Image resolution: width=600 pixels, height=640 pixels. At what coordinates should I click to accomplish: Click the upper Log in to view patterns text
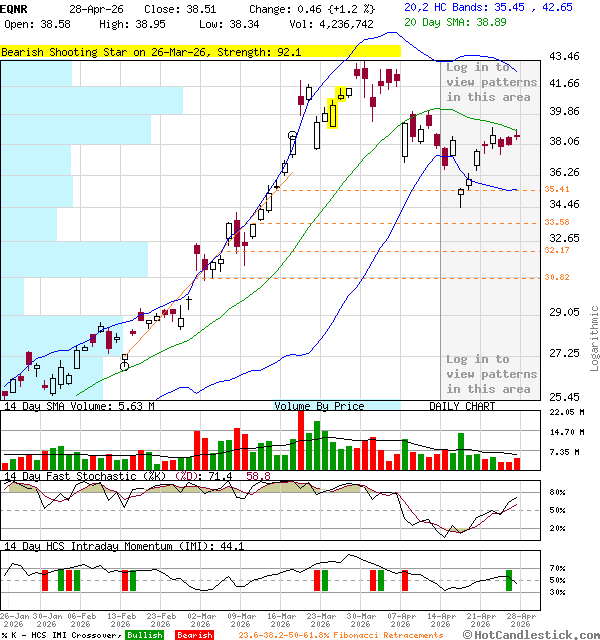(489, 82)
